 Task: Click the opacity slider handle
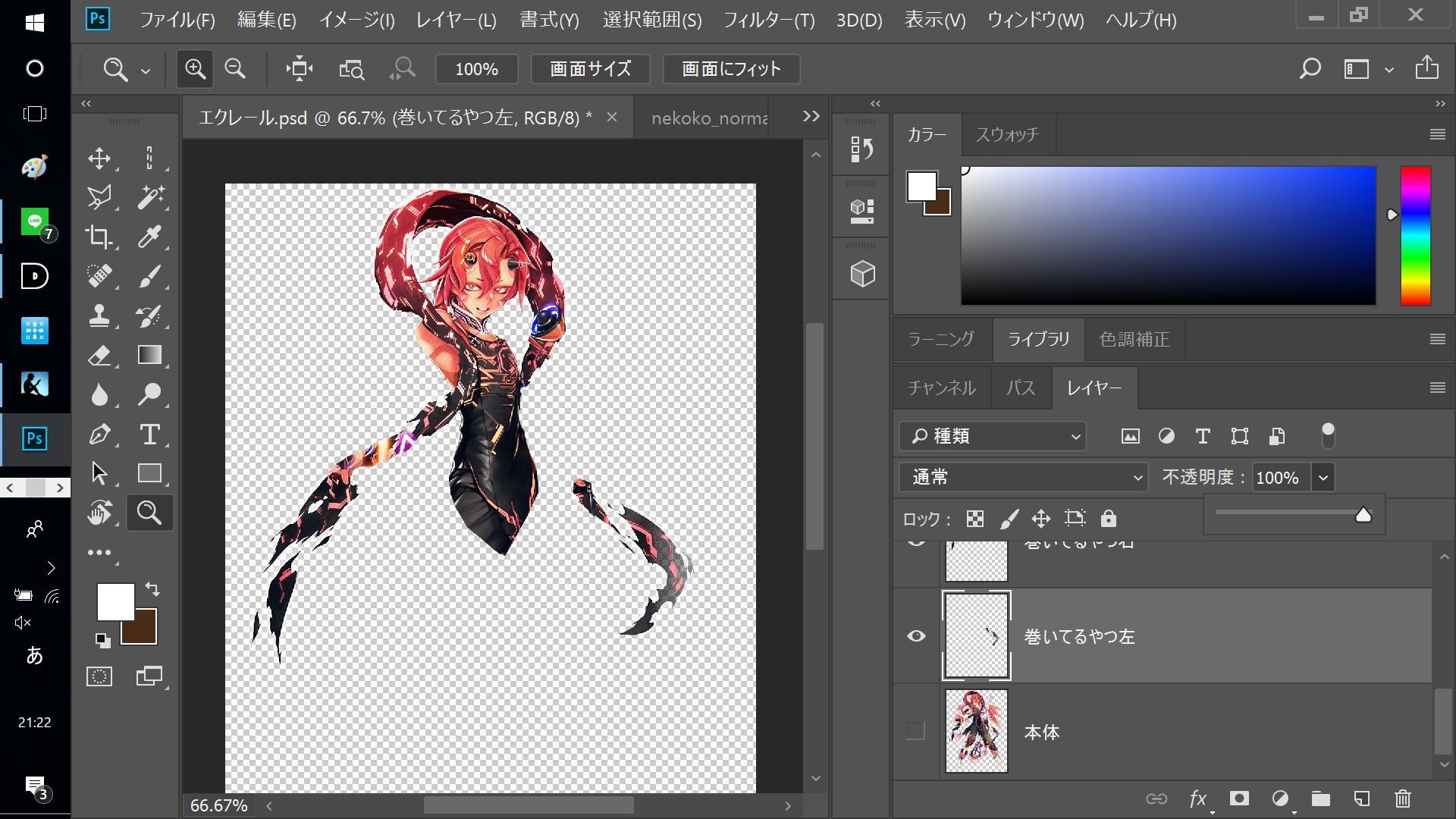point(1363,515)
